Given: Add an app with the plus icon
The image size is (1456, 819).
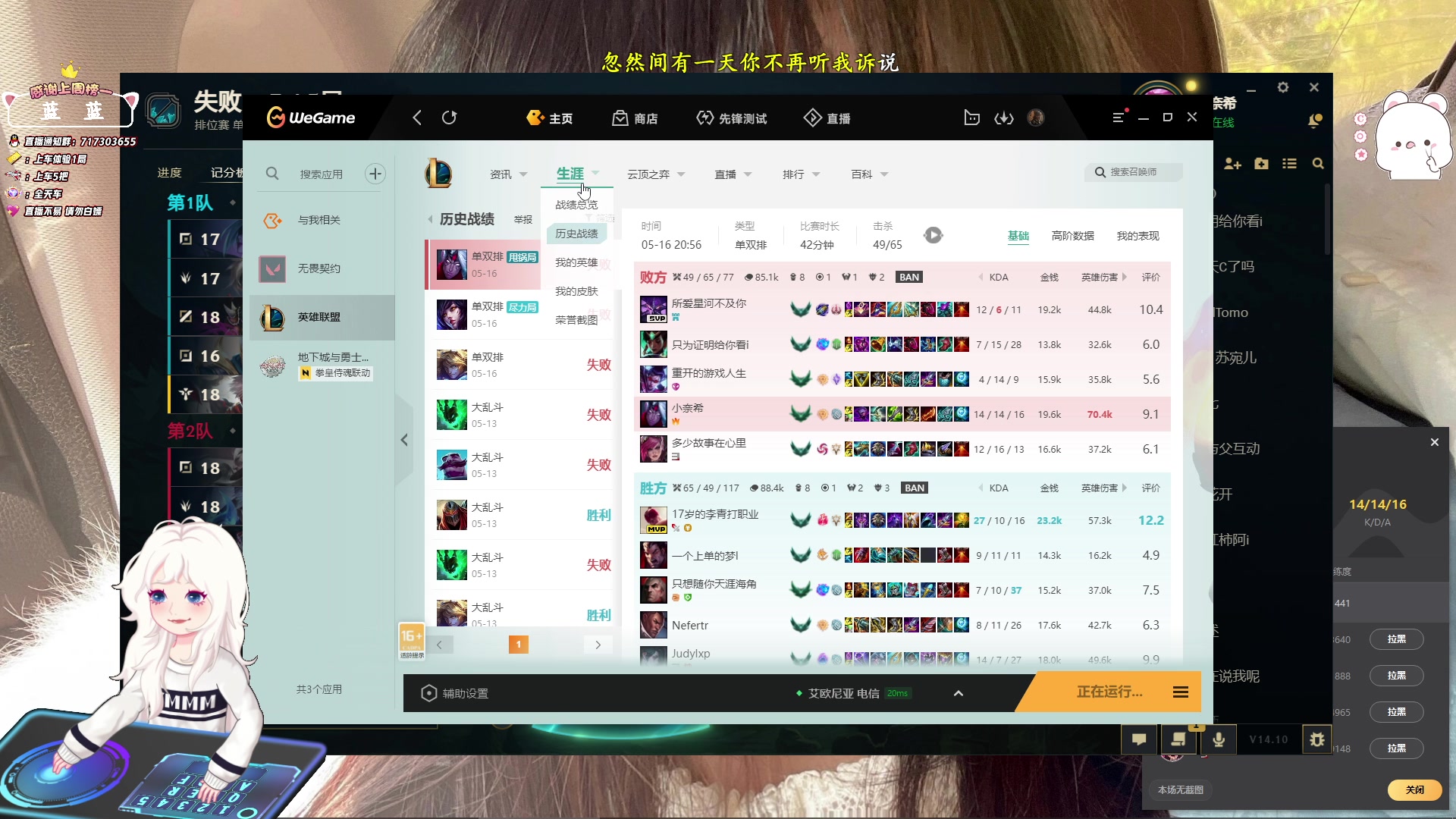Looking at the screenshot, I should 375,174.
